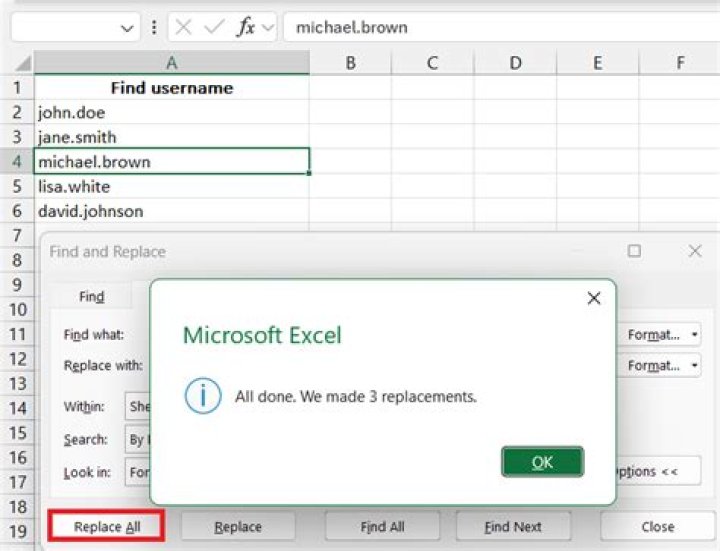The height and width of the screenshot is (551, 720).
Task: Select cell containing lisa.white
Action: (172, 187)
